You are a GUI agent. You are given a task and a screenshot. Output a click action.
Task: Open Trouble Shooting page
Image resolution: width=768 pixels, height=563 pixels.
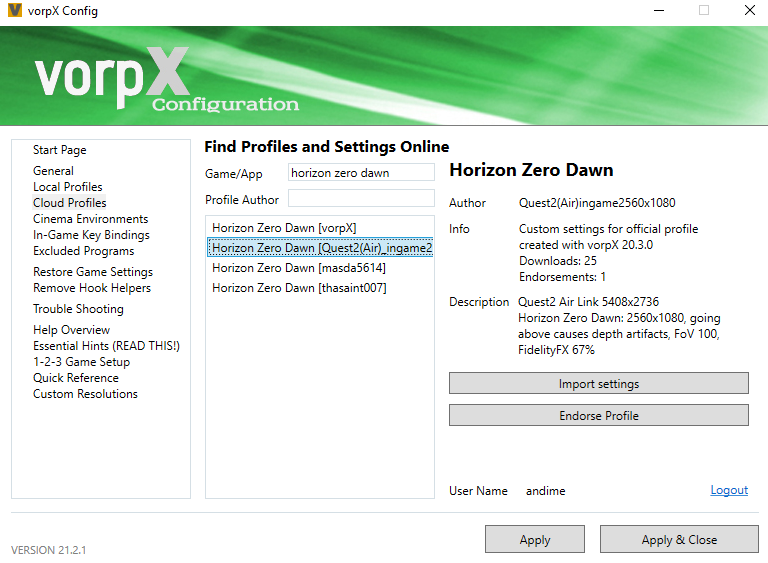pos(78,309)
